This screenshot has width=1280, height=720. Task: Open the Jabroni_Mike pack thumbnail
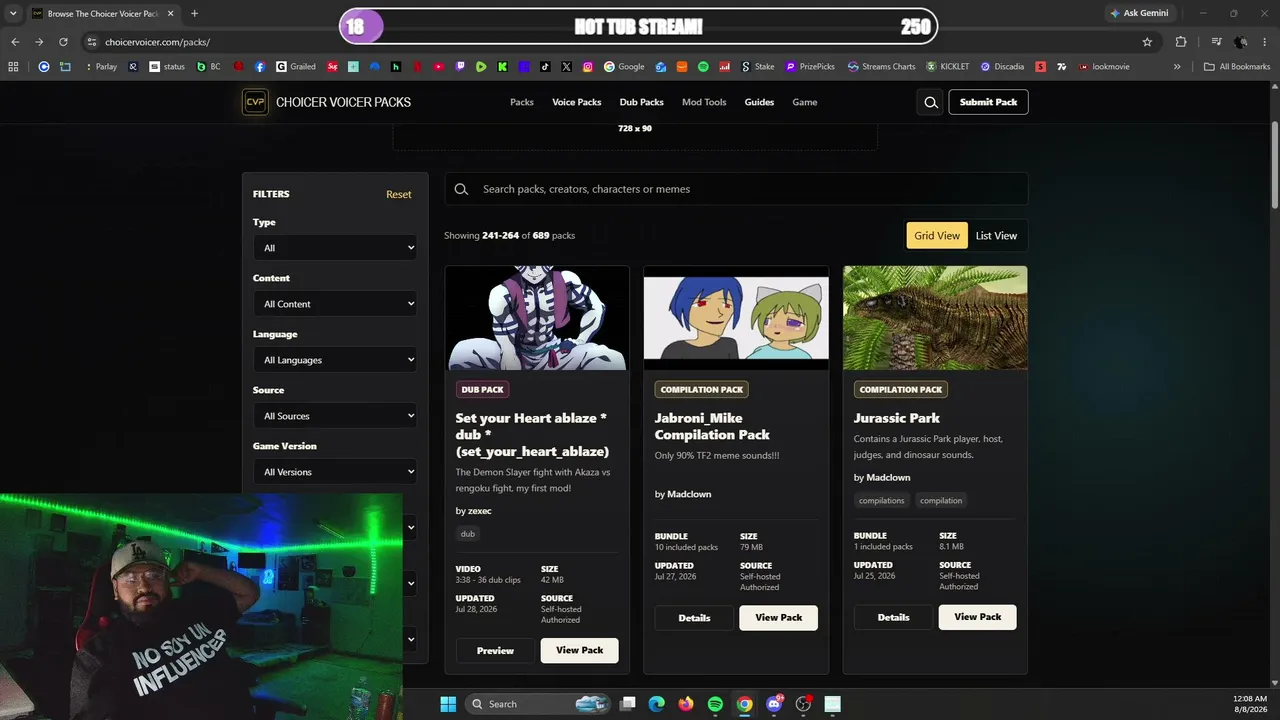point(736,318)
